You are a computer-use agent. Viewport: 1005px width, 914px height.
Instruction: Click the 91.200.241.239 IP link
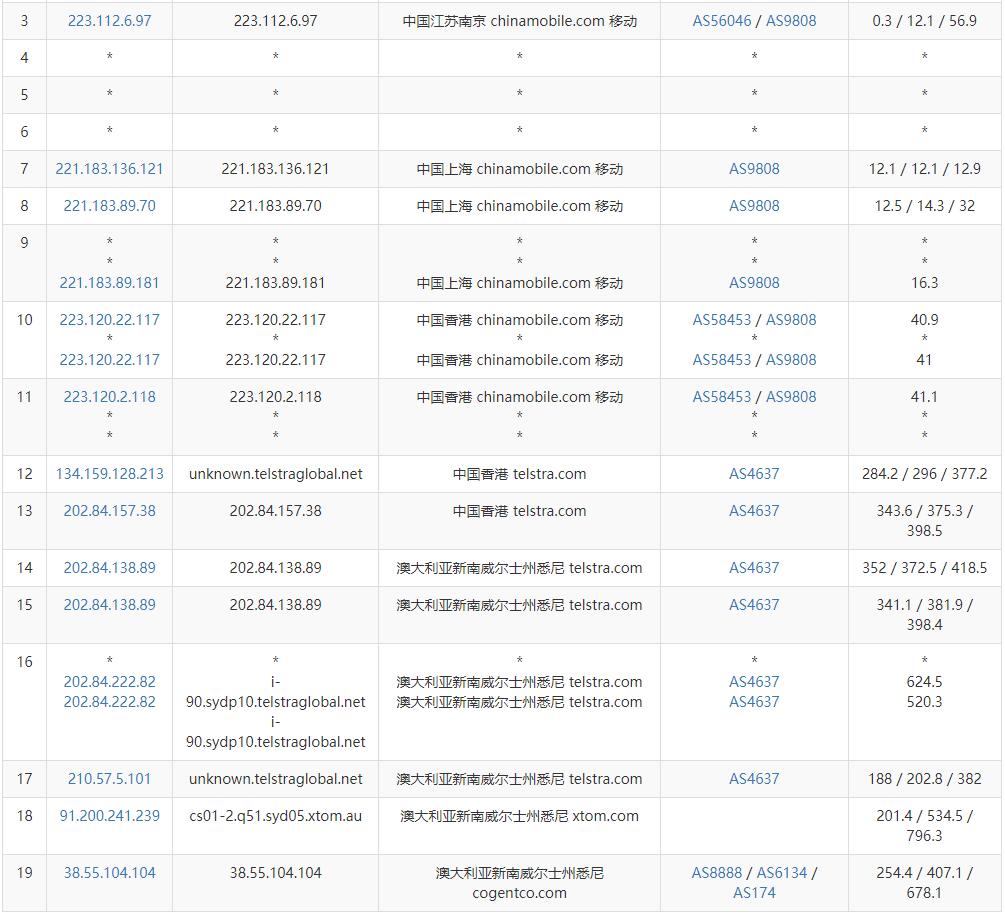pos(110,816)
